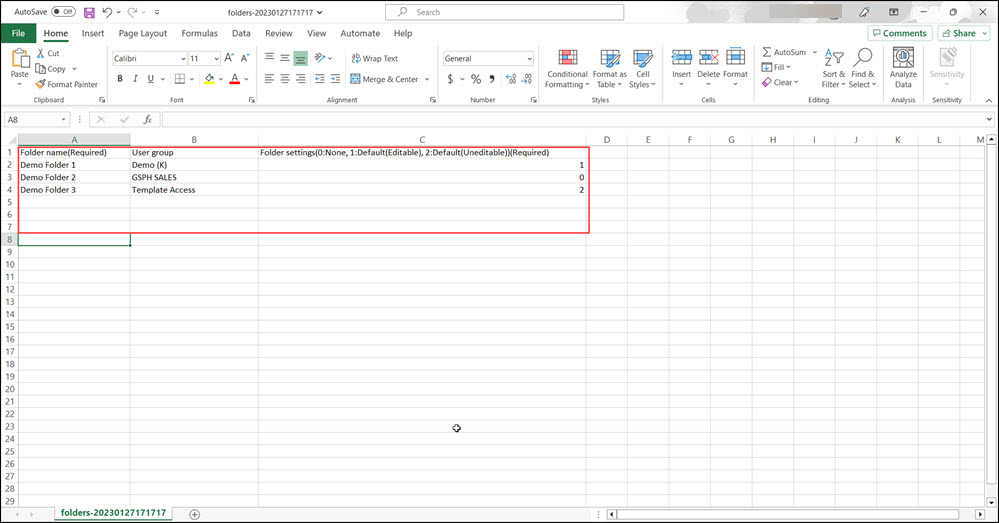999x523 pixels.
Task: Switch to the Data tab
Action: pyautogui.click(x=241, y=33)
